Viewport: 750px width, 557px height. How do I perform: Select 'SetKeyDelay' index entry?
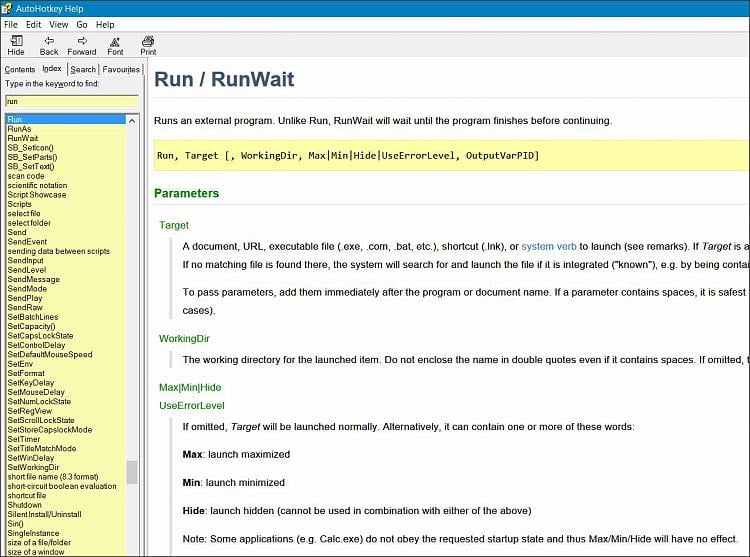click(31, 383)
